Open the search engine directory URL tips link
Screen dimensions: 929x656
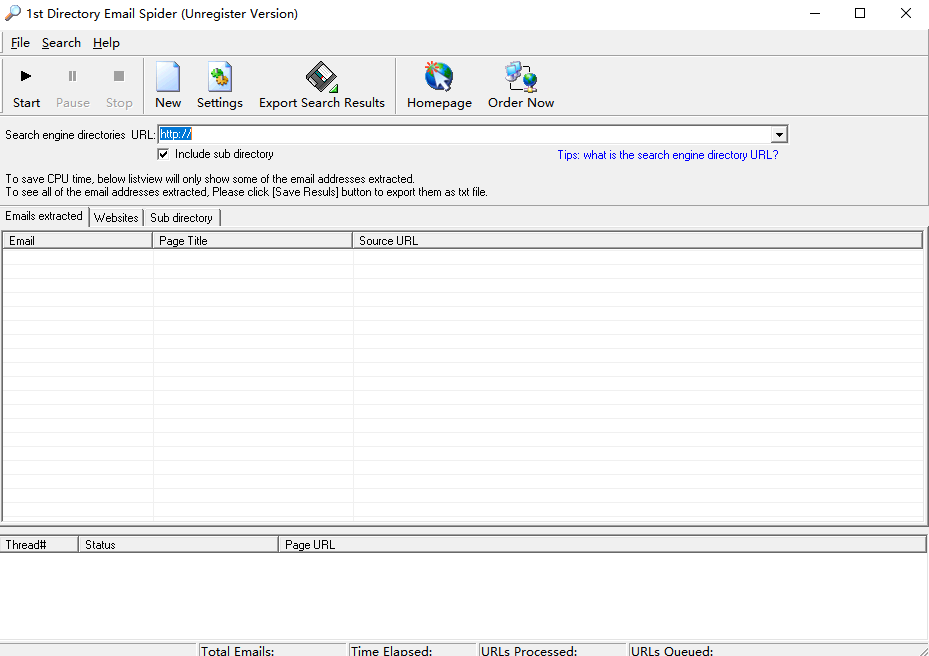[668, 155]
